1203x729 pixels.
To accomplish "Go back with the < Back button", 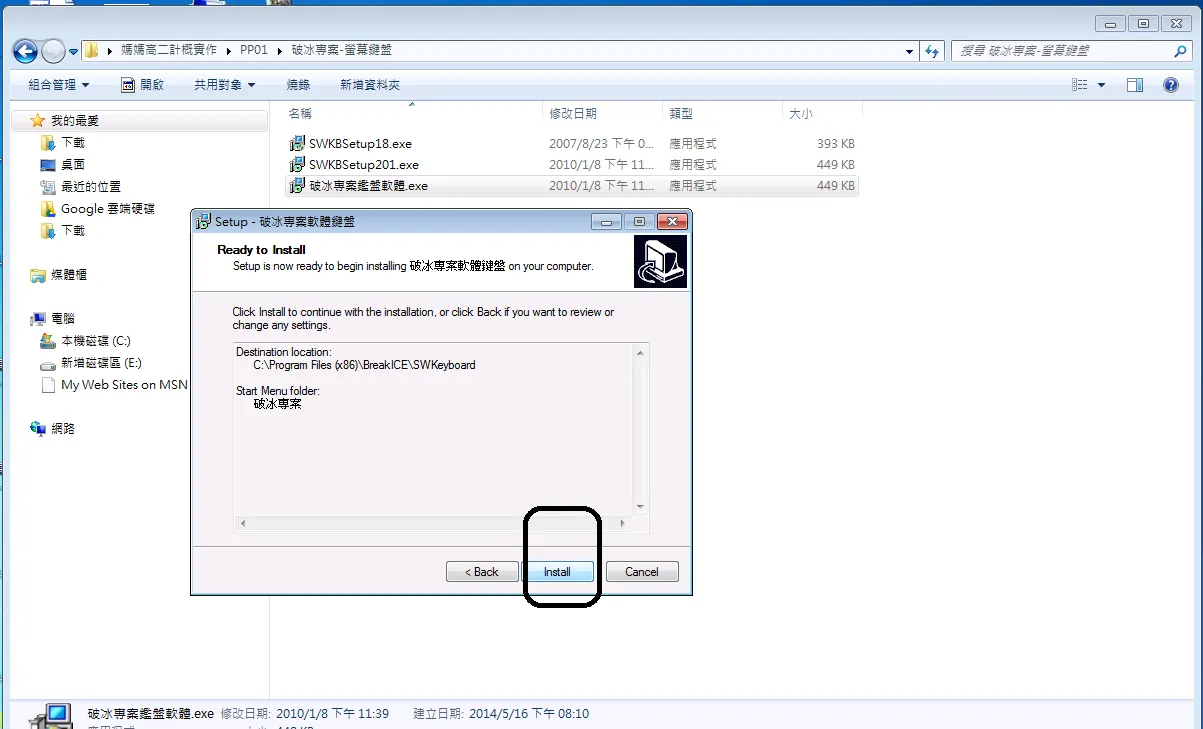I will pyautogui.click(x=482, y=572).
